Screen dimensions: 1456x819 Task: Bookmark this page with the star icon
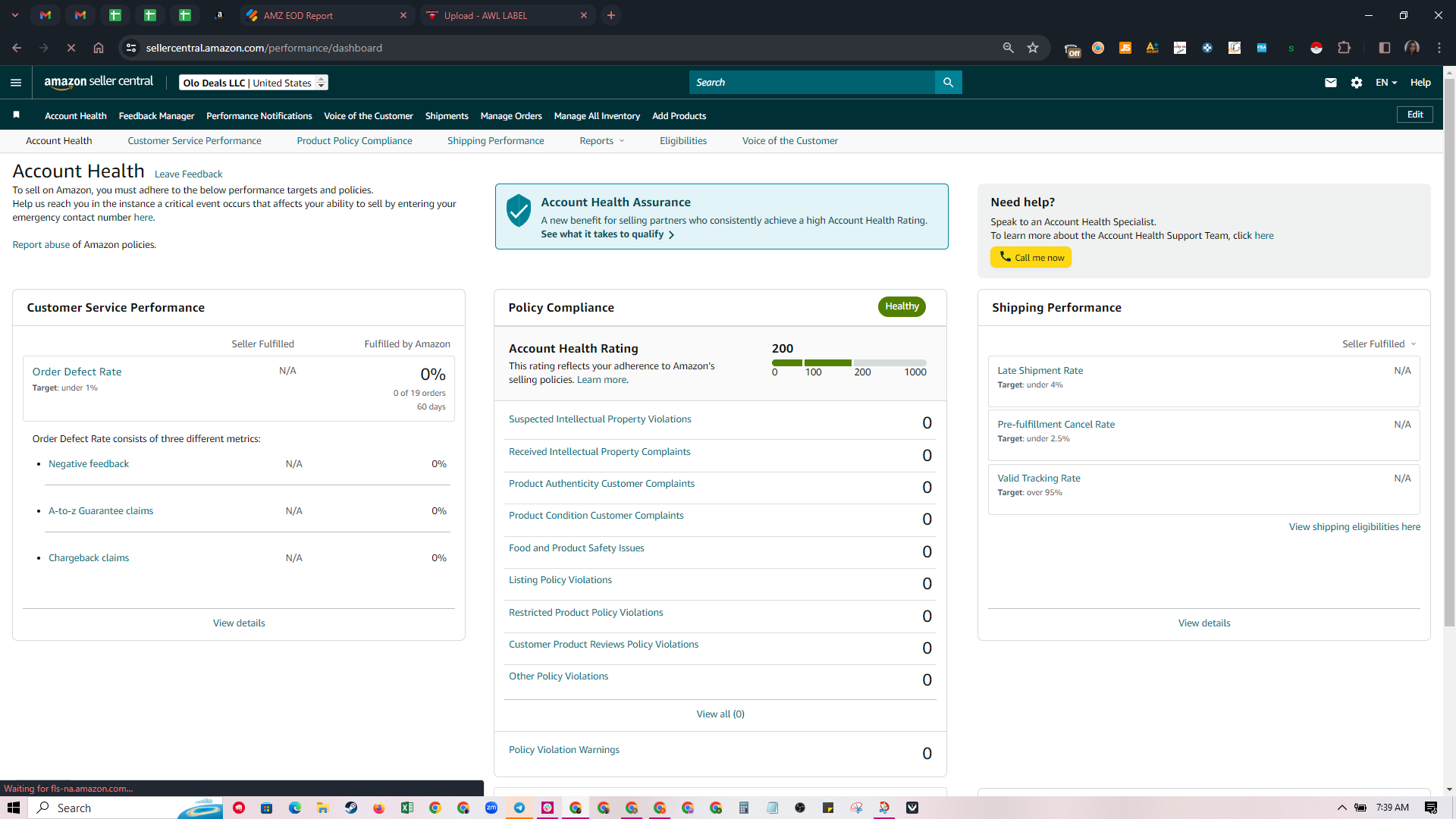coord(1033,48)
